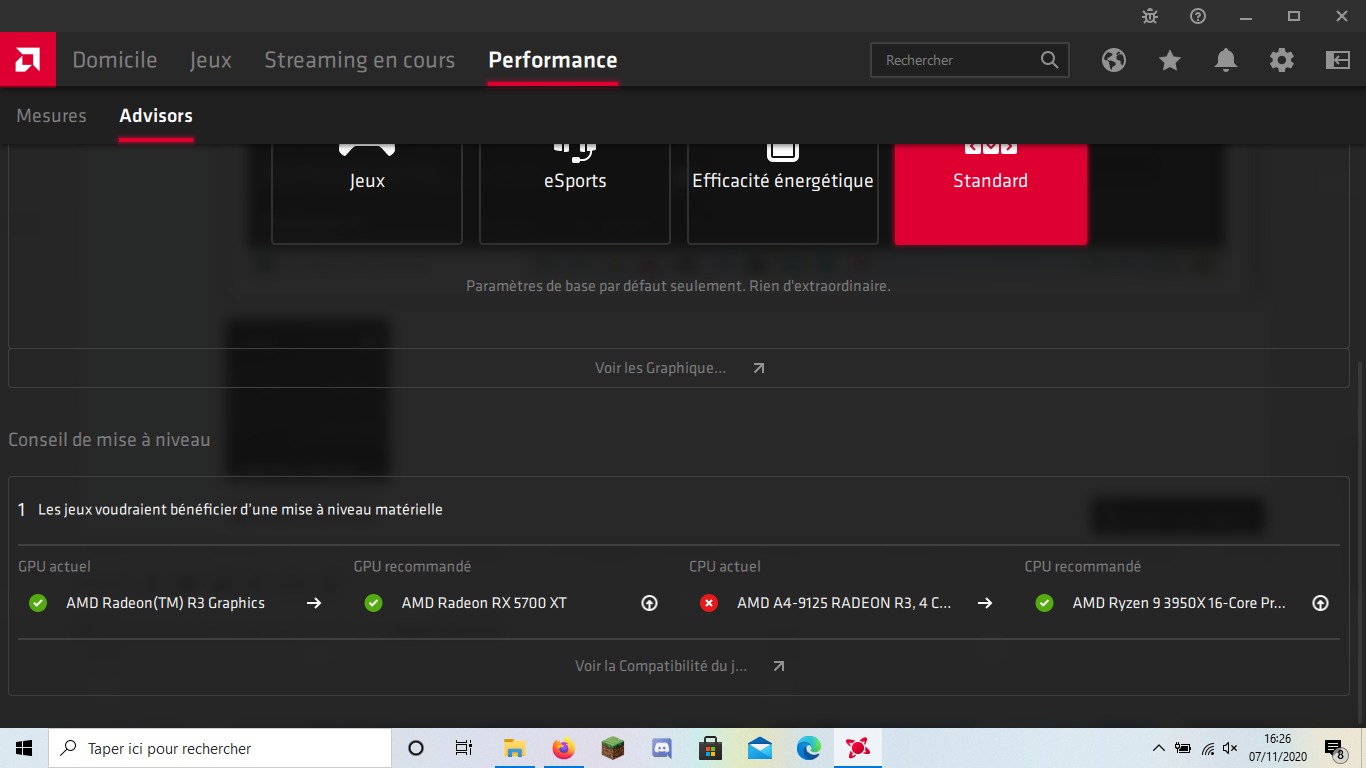Click AMD Ryzen 9 3950X 16-Core text

click(1180, 603)
